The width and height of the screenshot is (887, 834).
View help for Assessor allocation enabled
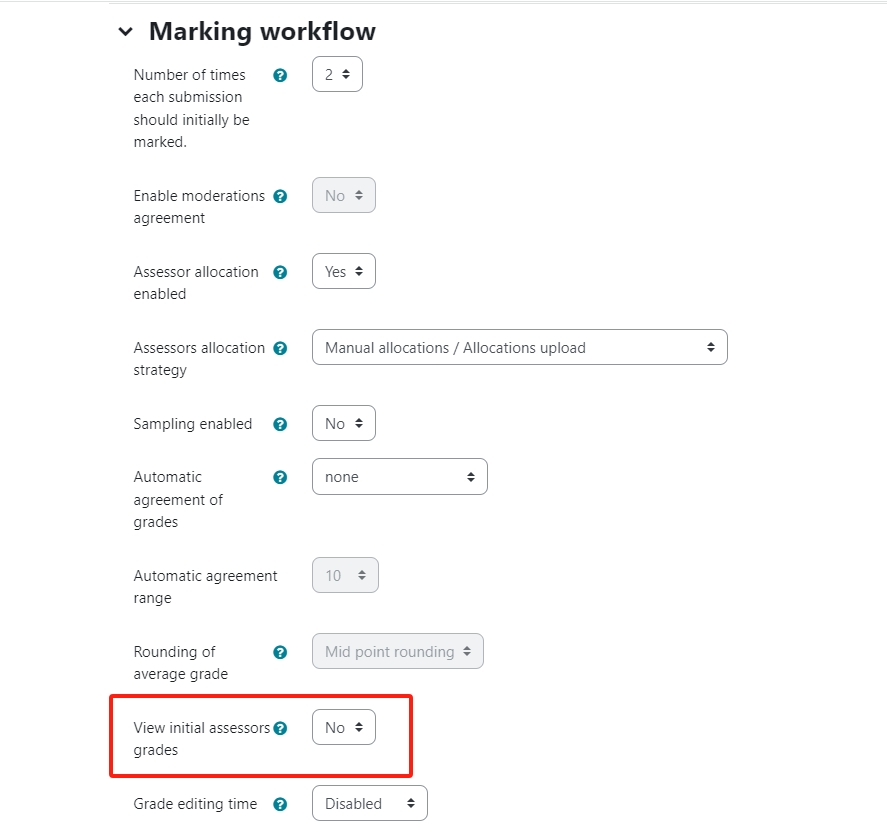(279, 271)
